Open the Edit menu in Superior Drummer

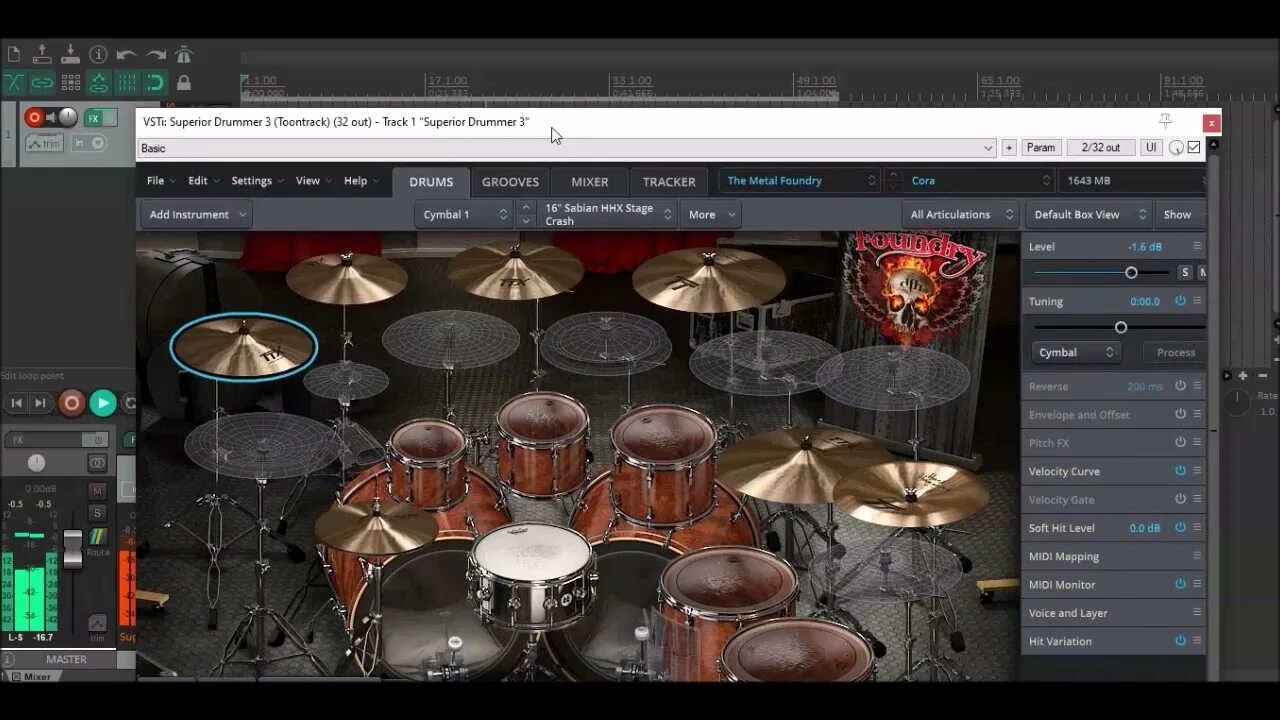tap(203, 181)
